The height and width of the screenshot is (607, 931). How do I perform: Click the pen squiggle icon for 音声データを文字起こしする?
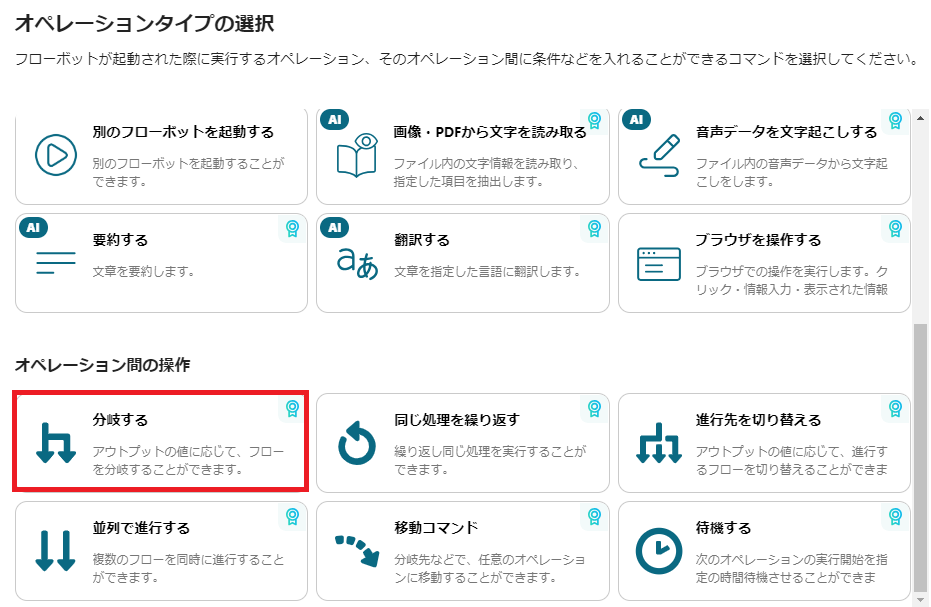coord(659,156)
